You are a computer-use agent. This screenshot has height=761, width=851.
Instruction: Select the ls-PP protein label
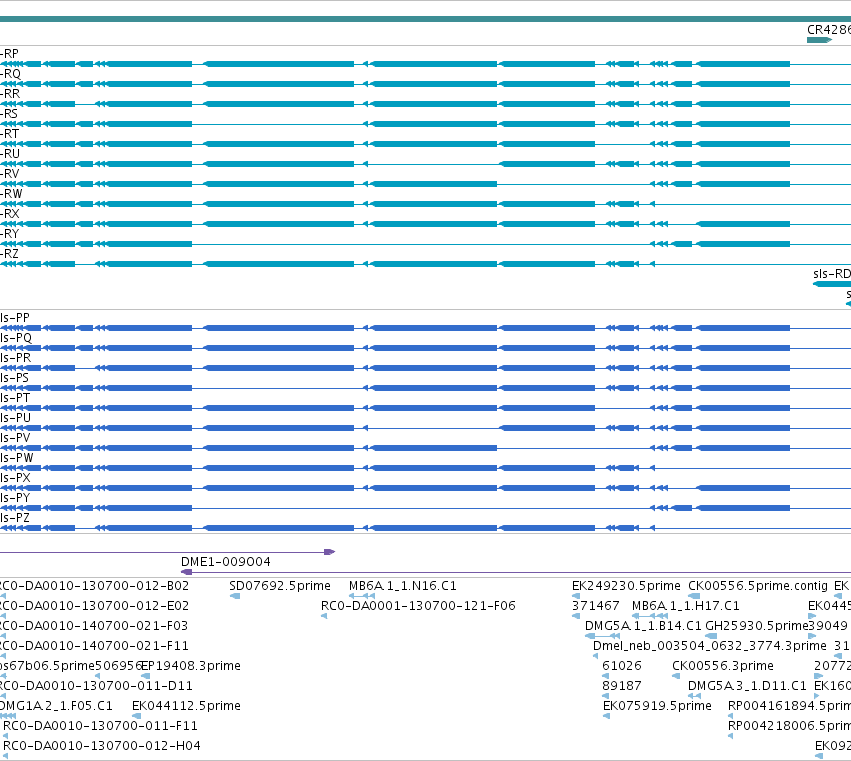click(15, 318)
